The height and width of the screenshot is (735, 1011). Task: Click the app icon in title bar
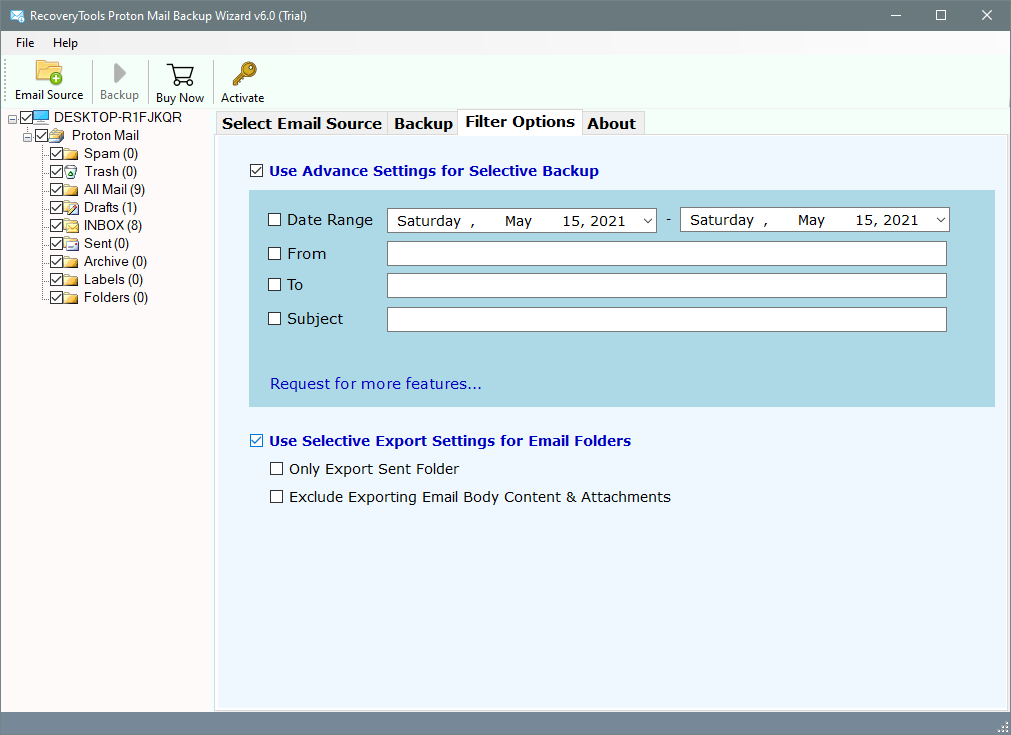(x=17, y=15)
